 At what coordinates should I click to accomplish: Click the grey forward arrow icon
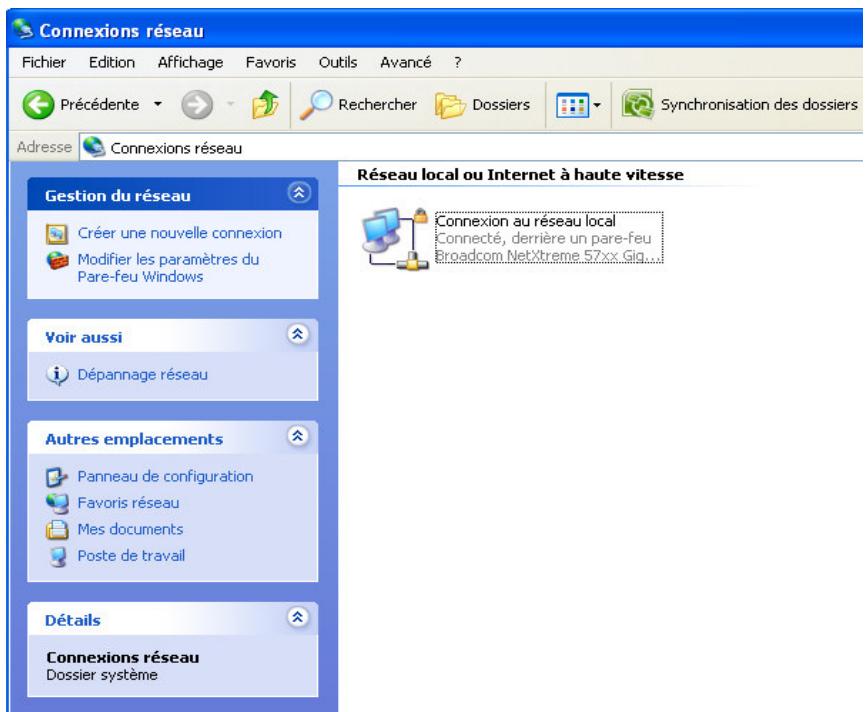pyautogui.click(x=197, y=104)
